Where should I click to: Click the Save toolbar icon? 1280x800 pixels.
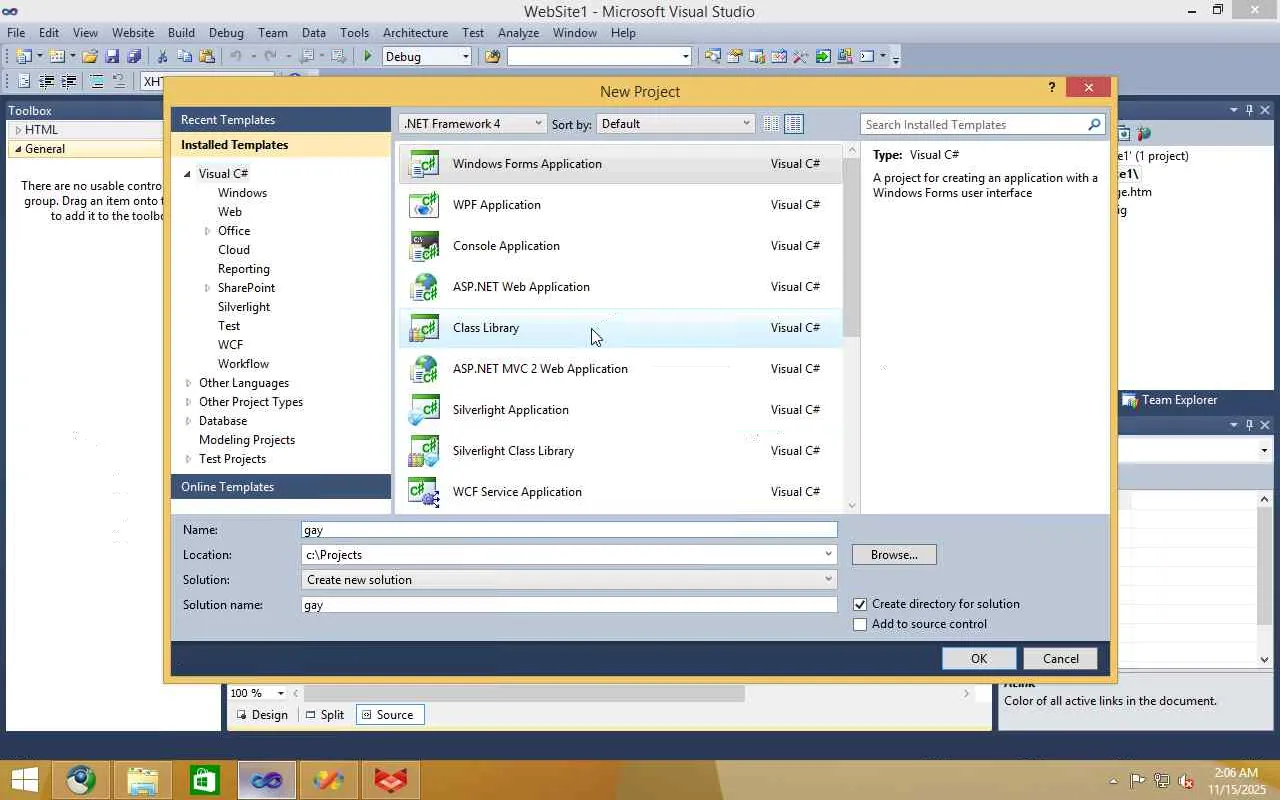pos(112,57)
